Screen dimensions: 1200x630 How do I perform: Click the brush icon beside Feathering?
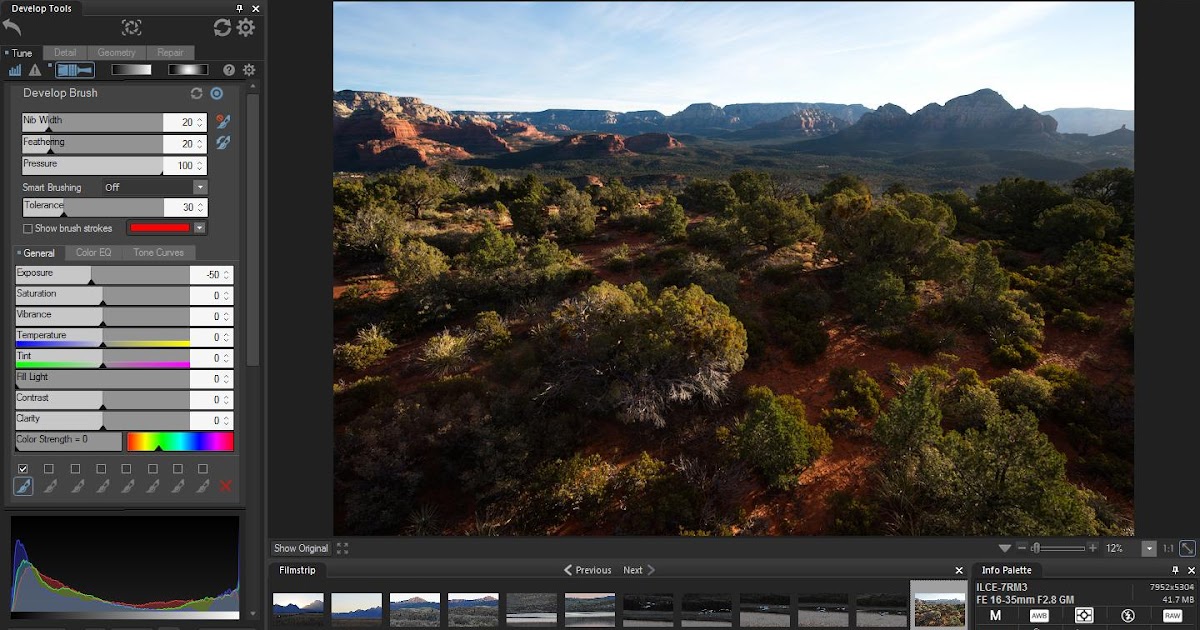coord(223,143)
